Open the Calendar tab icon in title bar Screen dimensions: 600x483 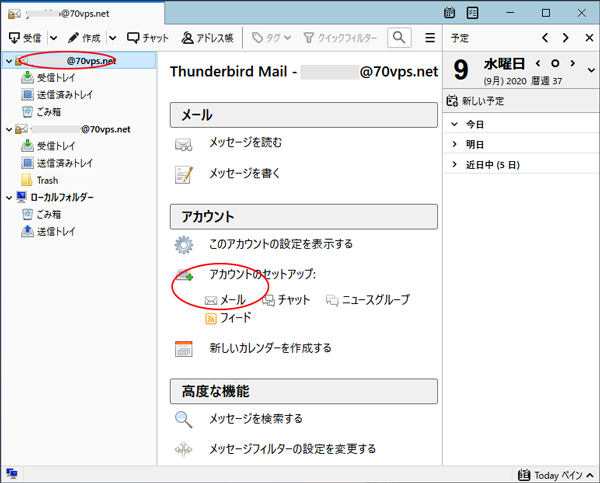coord(450,13)
